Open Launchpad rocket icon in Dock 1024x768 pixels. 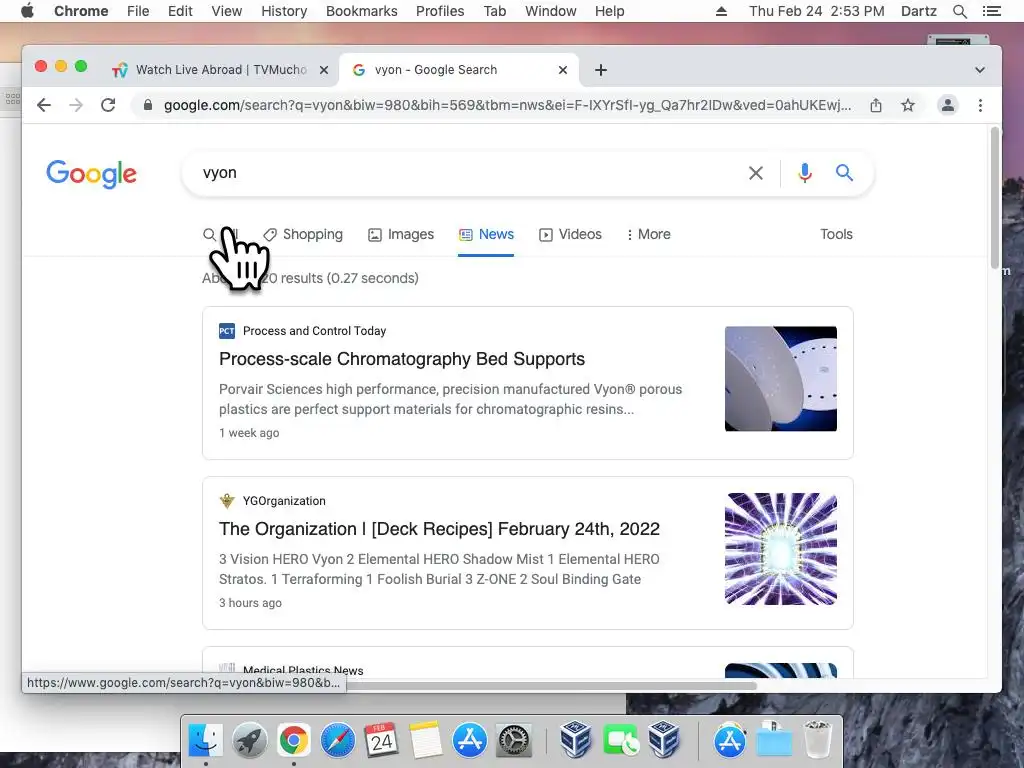point(249,741)
